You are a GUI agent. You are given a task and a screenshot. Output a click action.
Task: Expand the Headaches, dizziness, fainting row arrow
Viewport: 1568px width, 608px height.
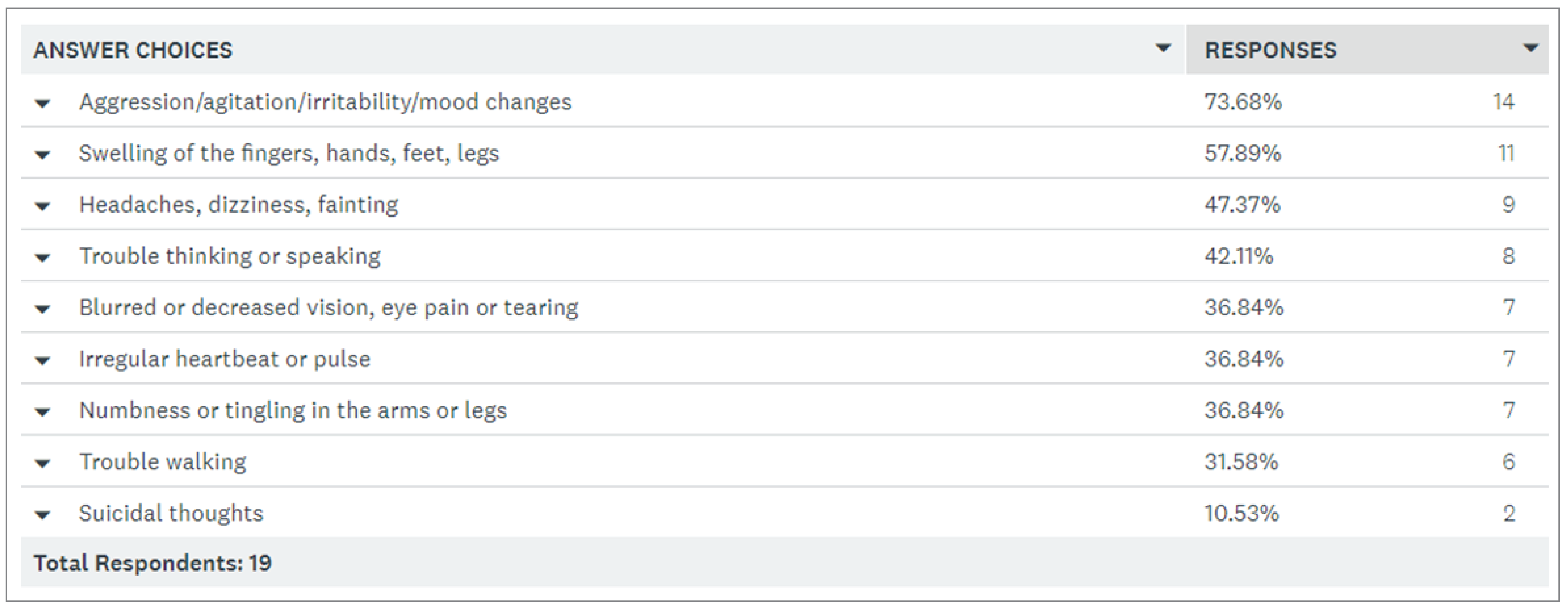43,206
